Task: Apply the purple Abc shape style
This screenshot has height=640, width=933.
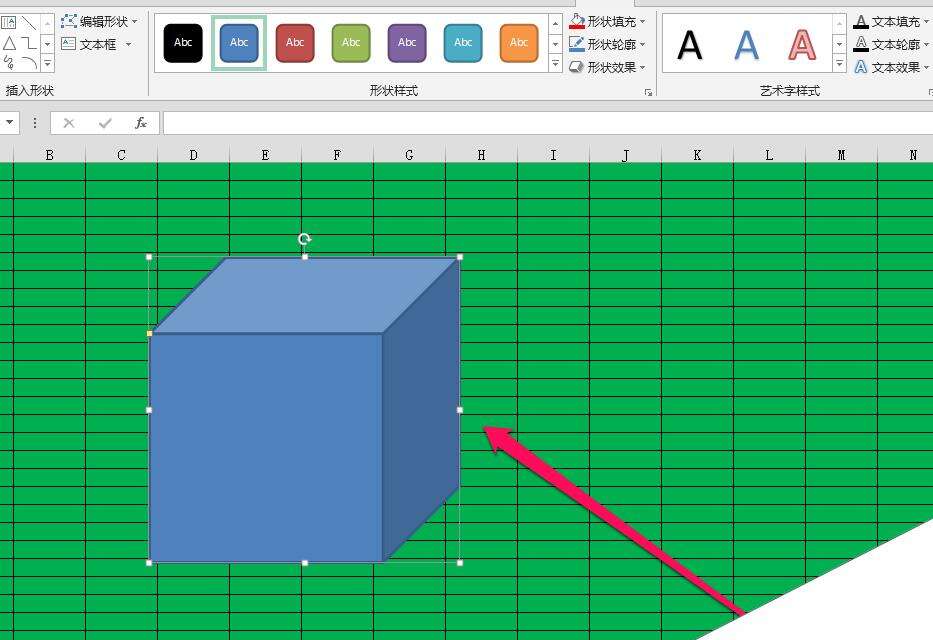Action: pos(406,43)
